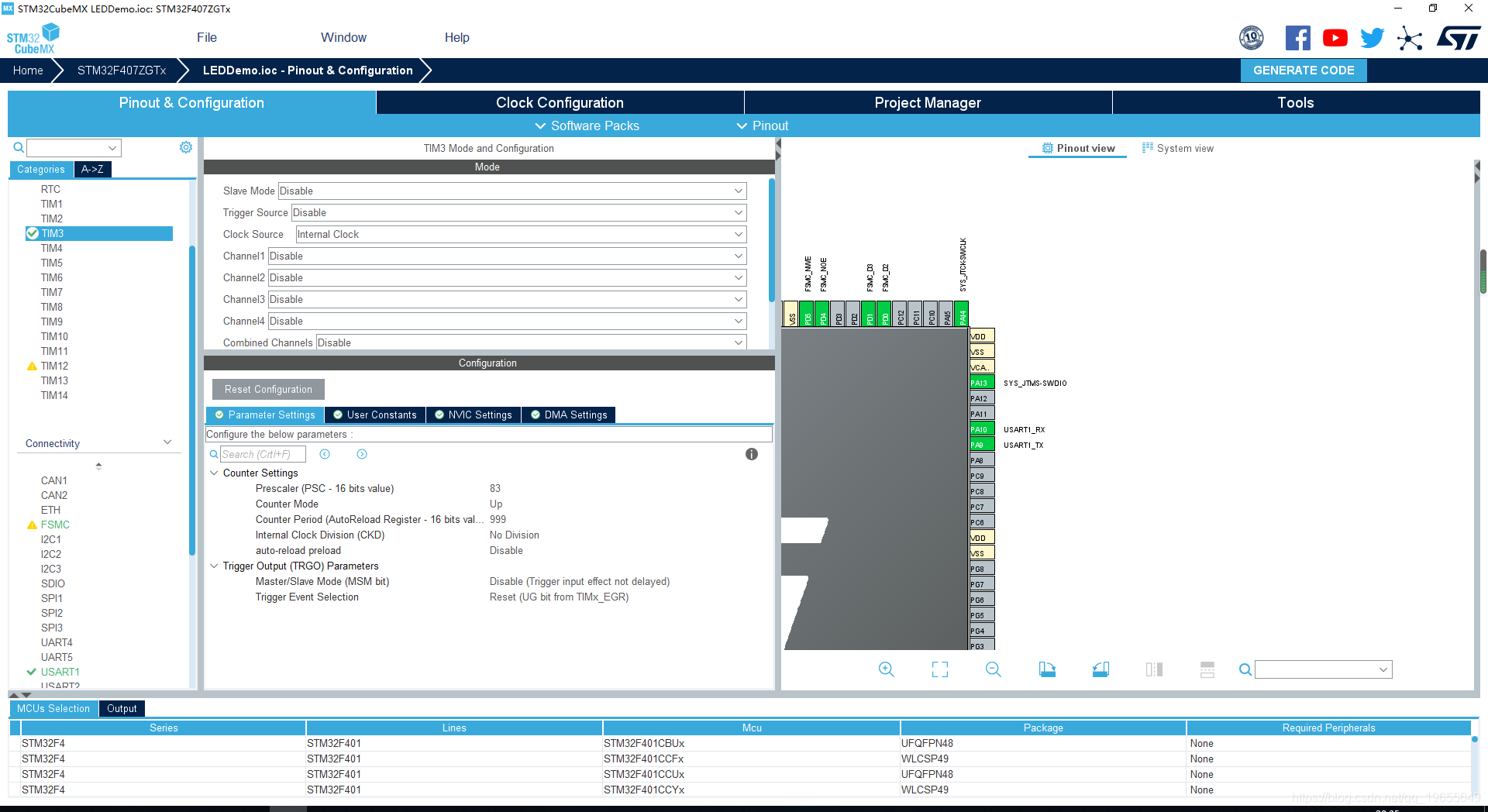Select pin PA10 on the chip
The width and height of the screenshot is (1488, 812).
coord(982,429)
